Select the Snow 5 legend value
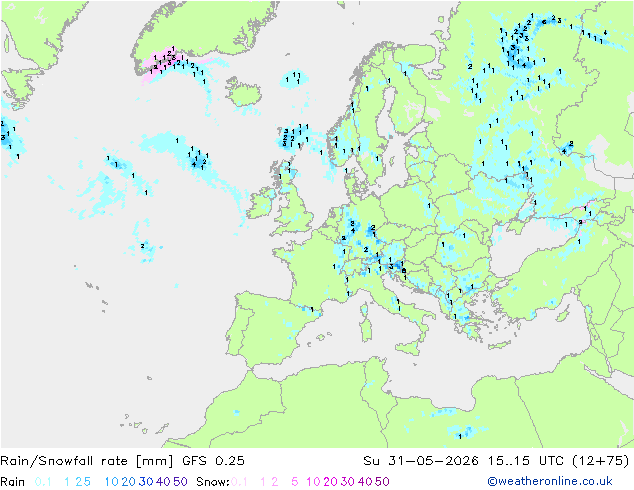 295,482
